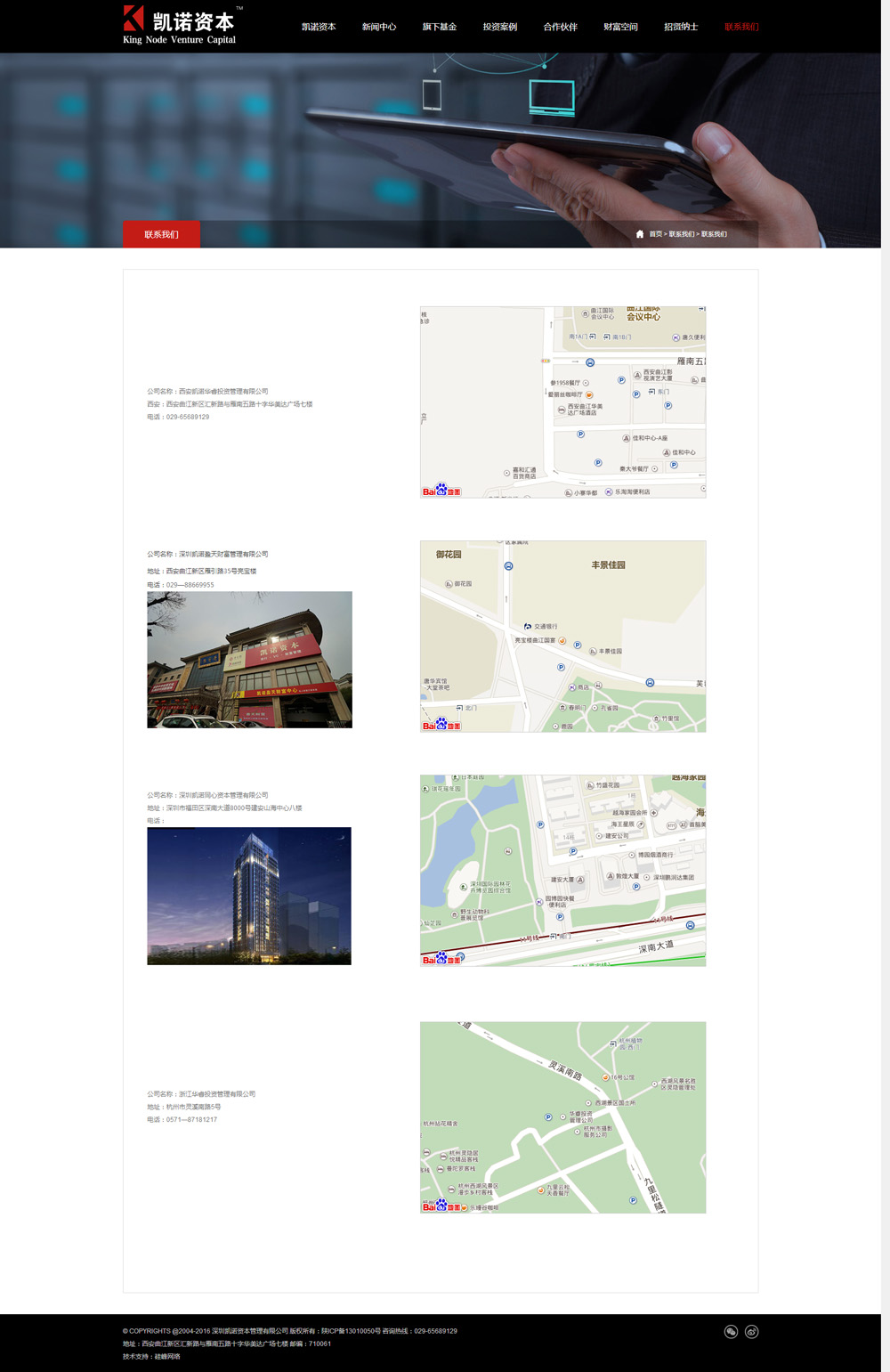890x1372 pixels.
Task: Click the Baidu logo on the third map
Action: tap(441, 959)
